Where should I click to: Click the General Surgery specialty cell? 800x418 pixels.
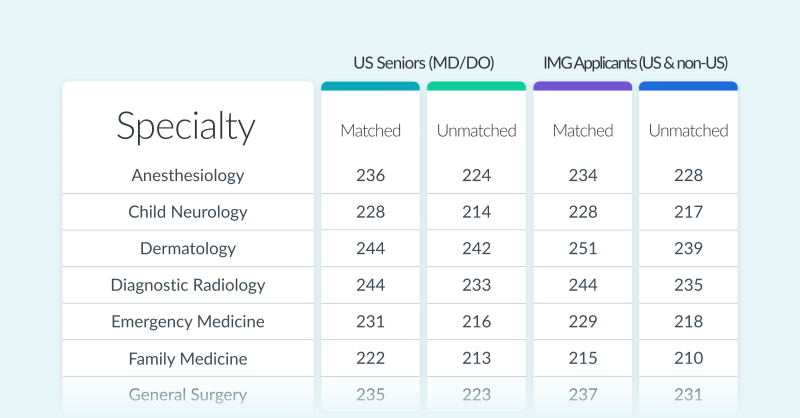pos(188,394)
